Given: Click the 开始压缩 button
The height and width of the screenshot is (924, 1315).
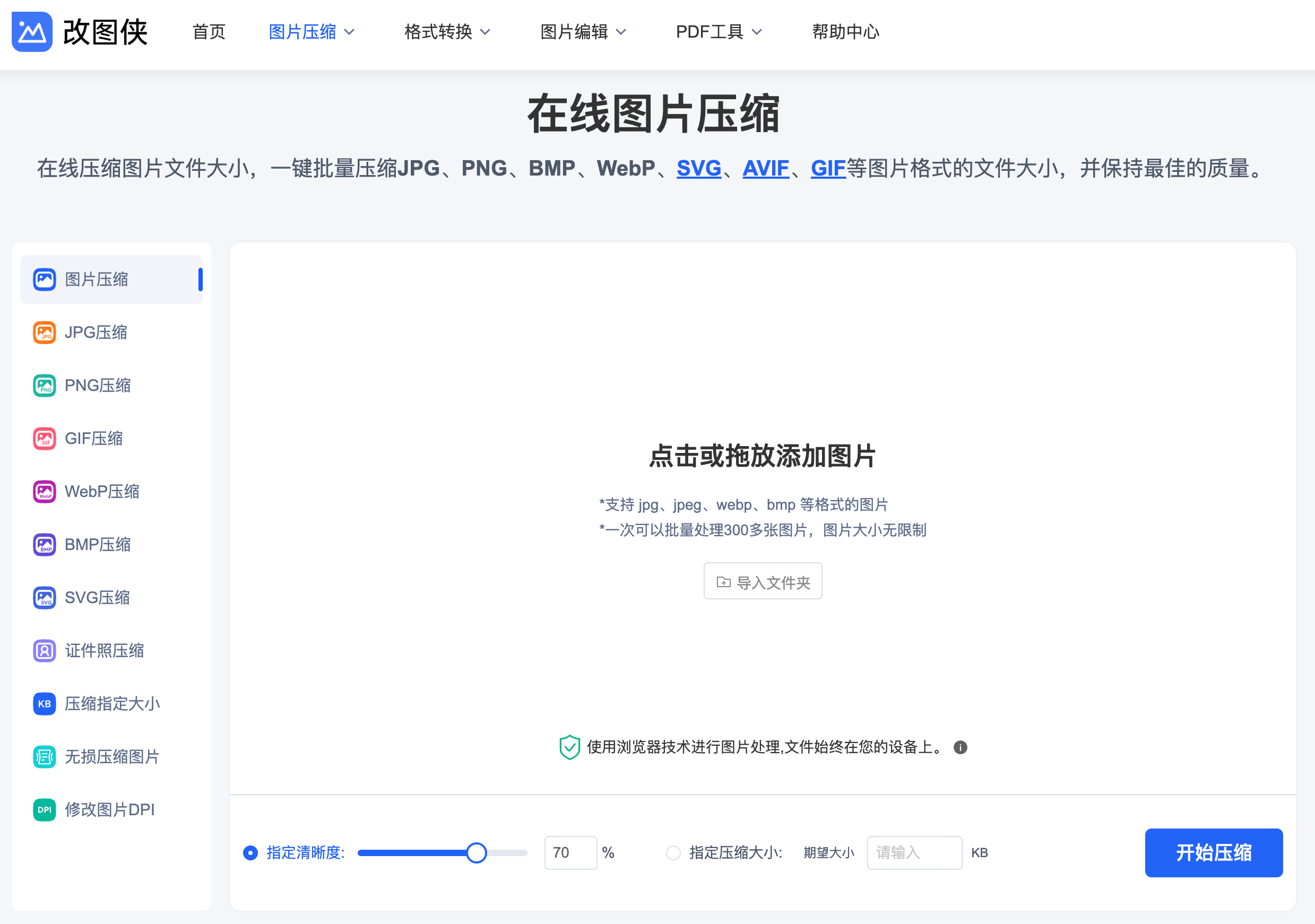Looking at the screenshot, I should tap(1214, 852).
